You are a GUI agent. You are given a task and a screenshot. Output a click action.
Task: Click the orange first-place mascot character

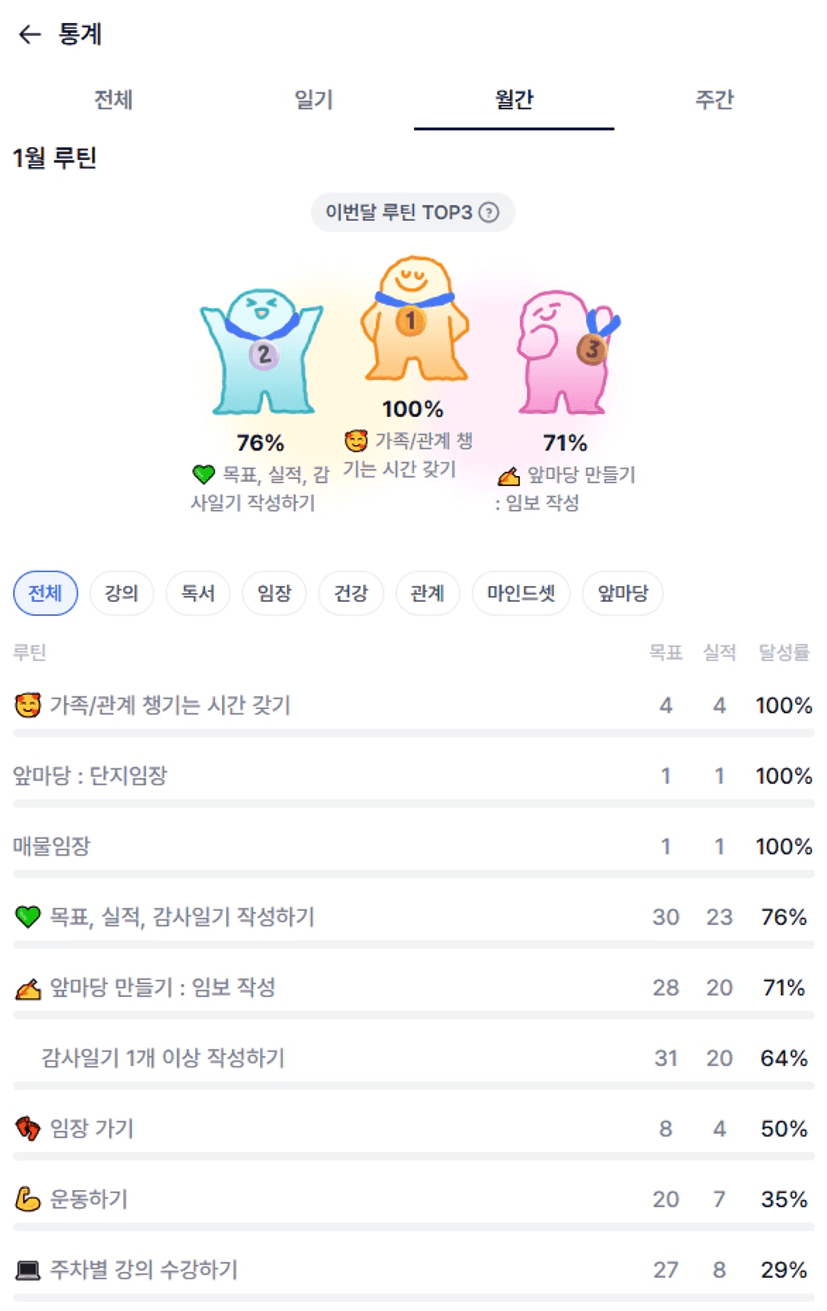(412, 320)
